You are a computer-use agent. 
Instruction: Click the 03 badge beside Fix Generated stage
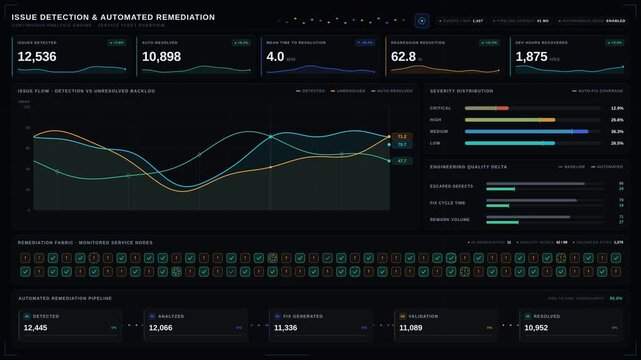[277, 316]
